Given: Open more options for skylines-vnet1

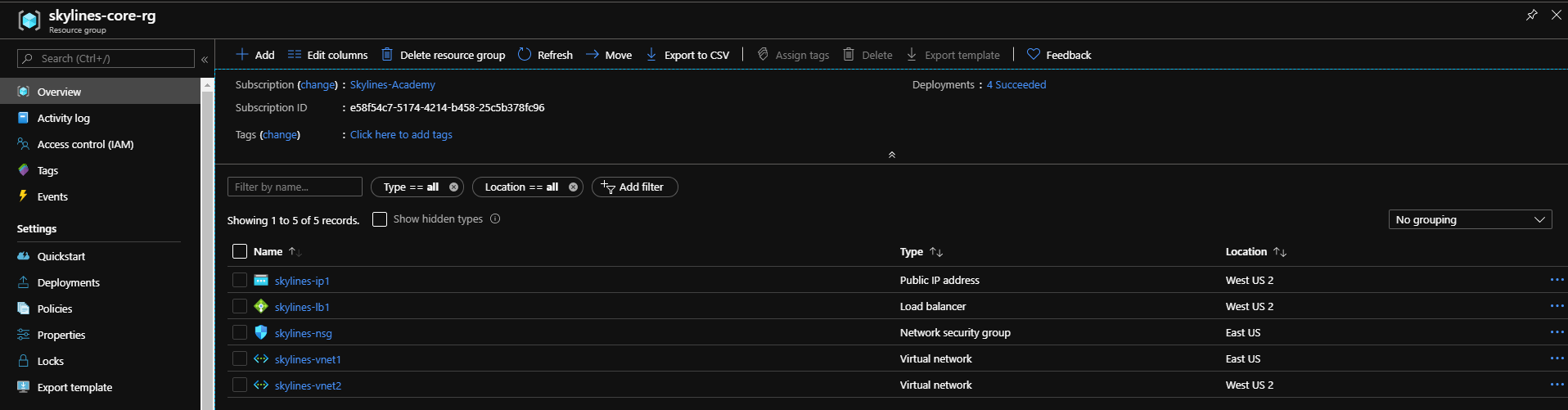Looking at the screenshot, I should click(x=1557, y=358).
